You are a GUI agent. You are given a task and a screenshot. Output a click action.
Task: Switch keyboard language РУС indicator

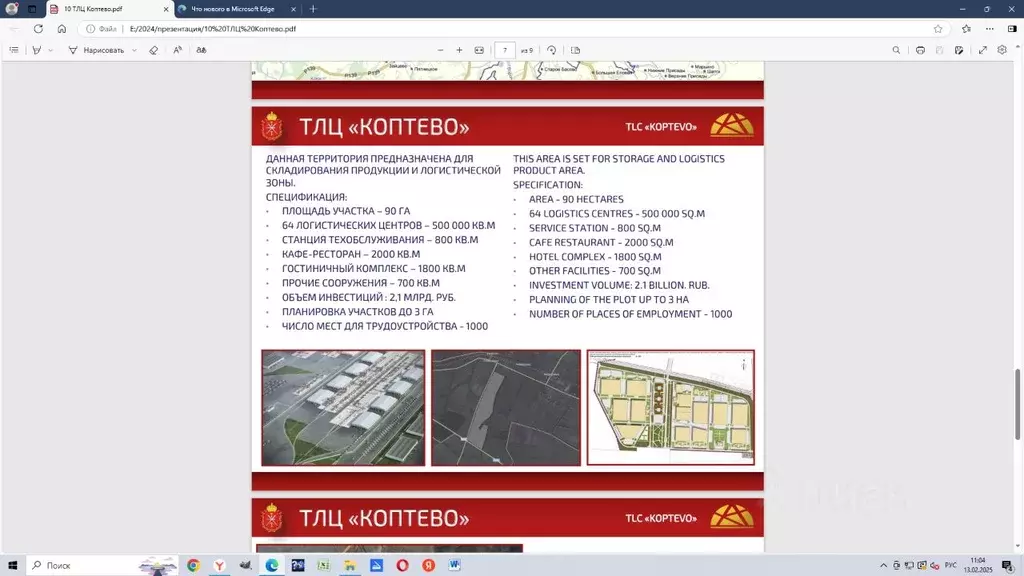coord(951,566)
